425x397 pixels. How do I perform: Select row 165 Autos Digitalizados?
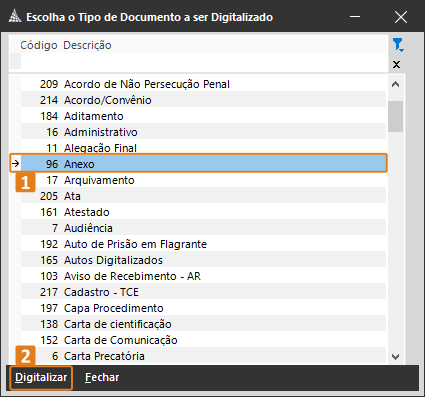203,260
